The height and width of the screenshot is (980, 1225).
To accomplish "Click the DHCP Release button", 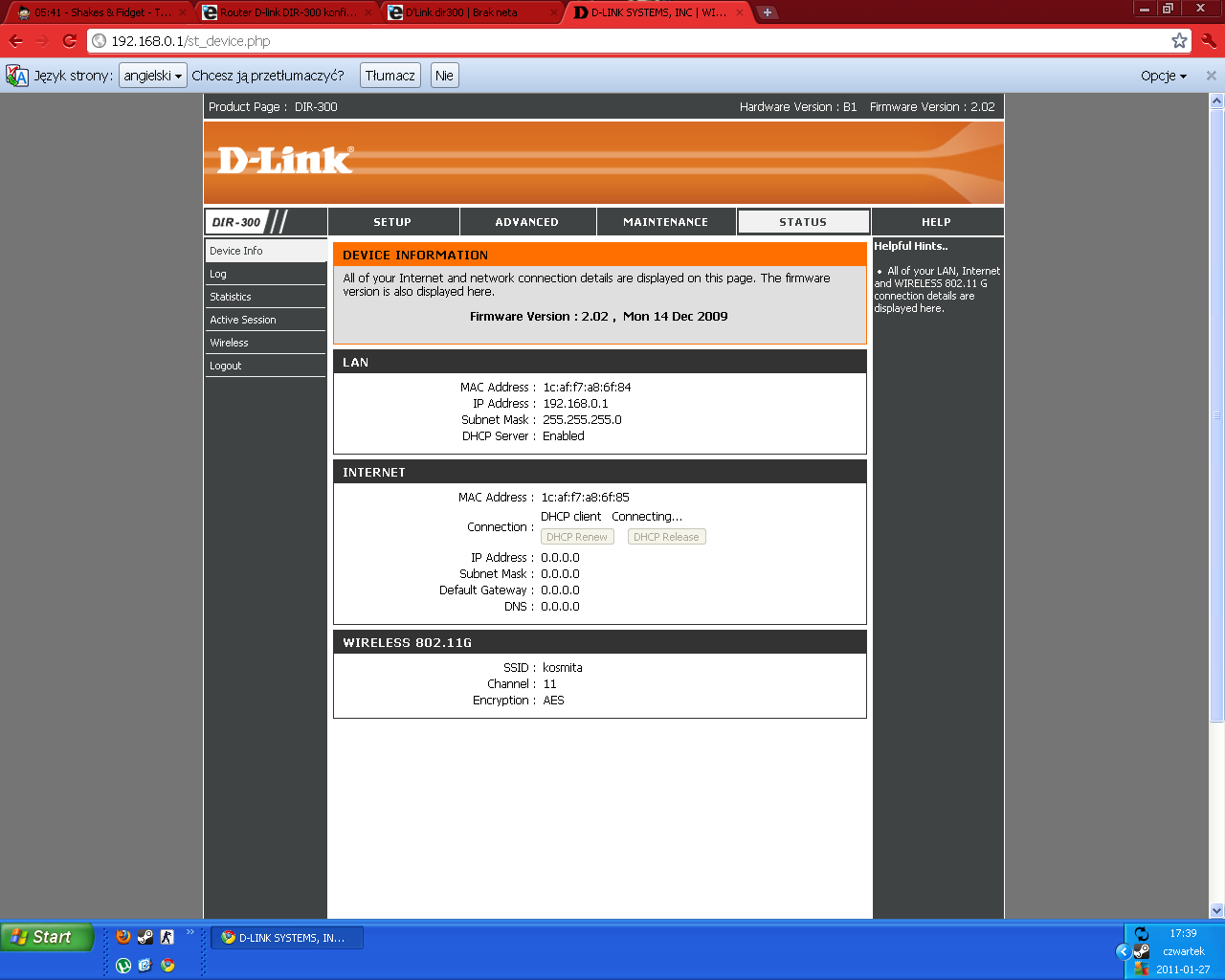I will 666,537.
